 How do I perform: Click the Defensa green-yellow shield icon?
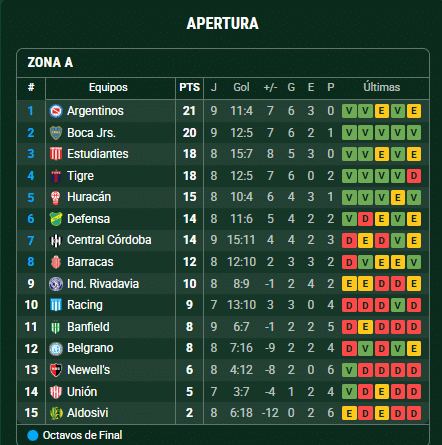pyautogui.click(x=56, y=219)
